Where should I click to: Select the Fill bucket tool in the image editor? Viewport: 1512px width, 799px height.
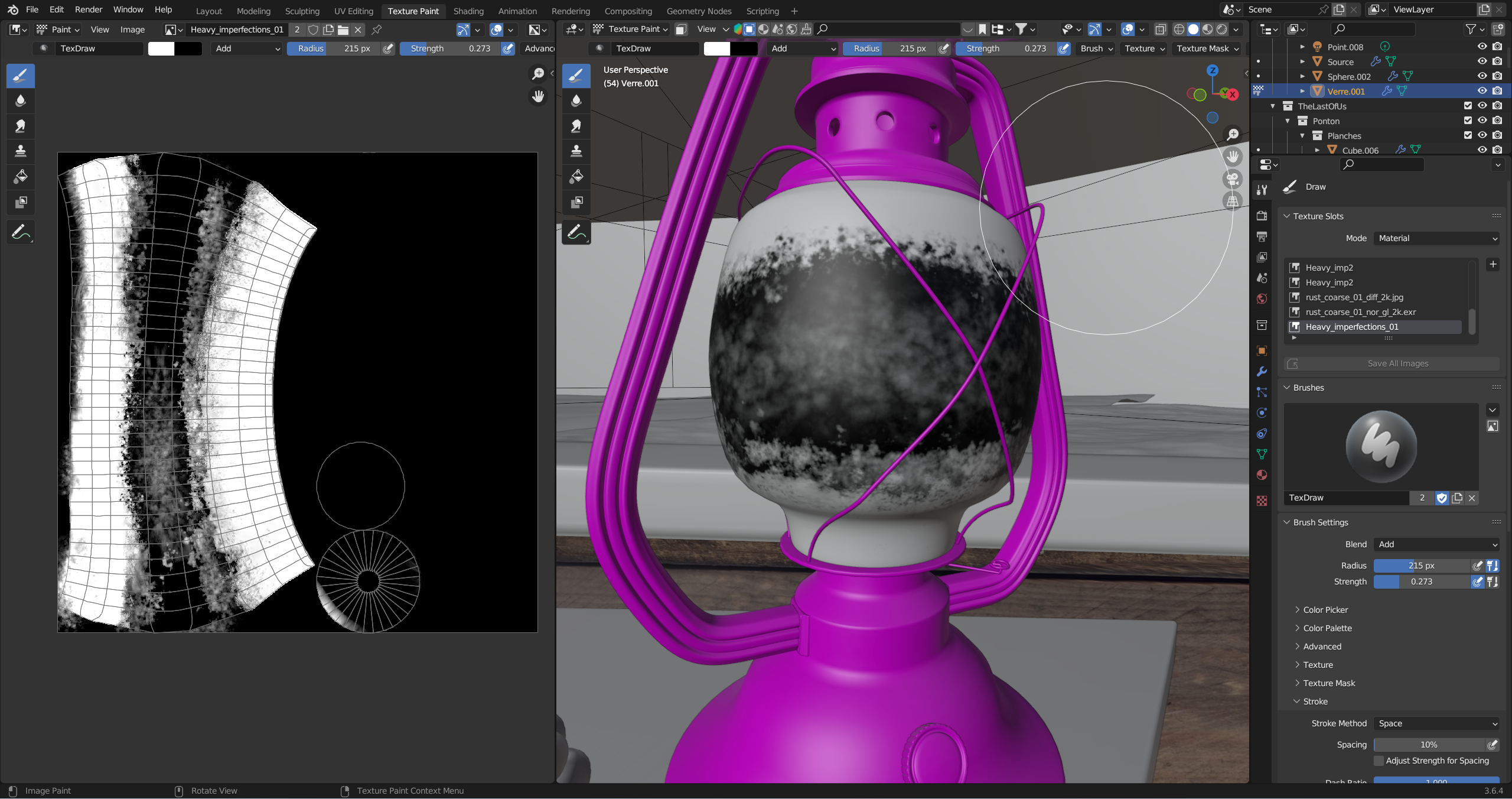tap(21, 177)
